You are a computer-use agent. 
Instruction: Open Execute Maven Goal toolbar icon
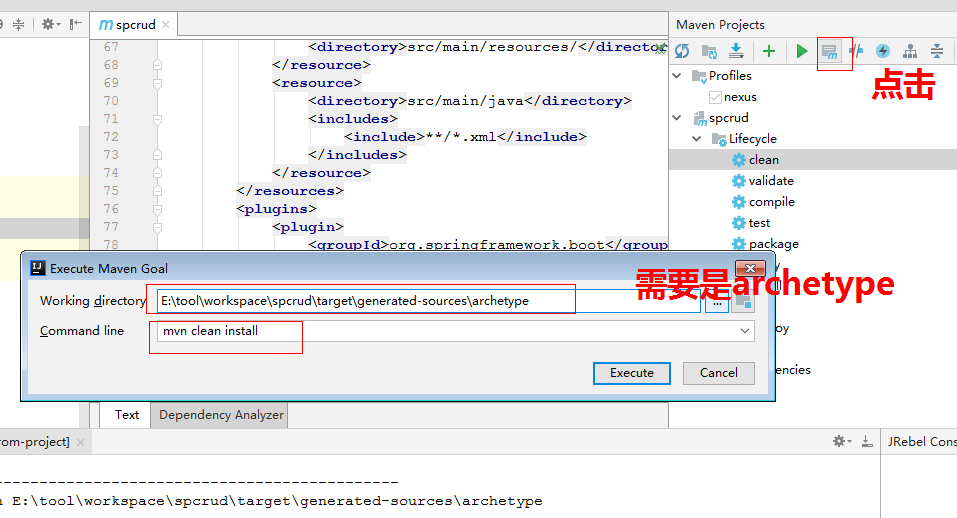click(829, 52)
